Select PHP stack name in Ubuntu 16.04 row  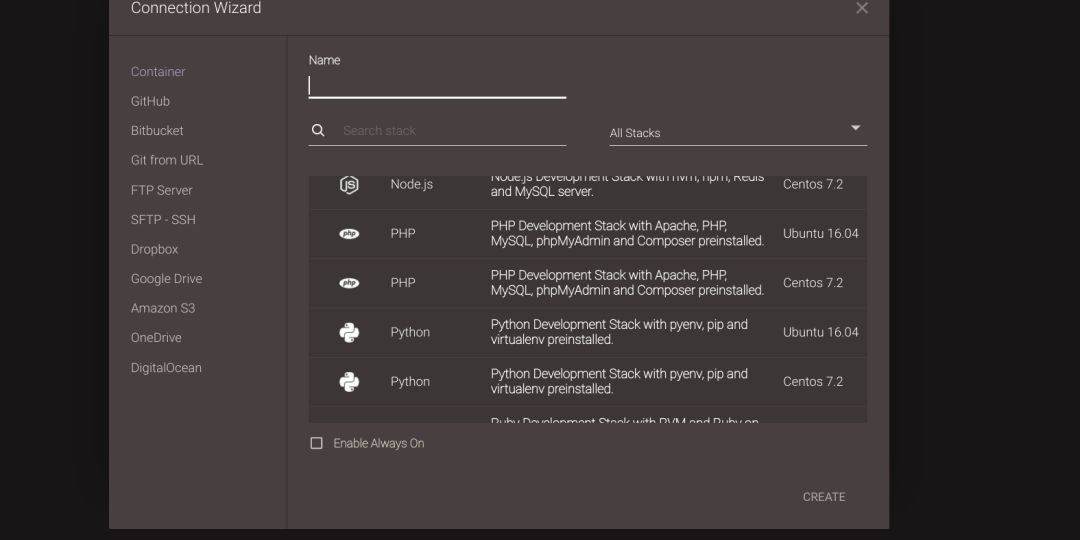[x=403, y=234]
